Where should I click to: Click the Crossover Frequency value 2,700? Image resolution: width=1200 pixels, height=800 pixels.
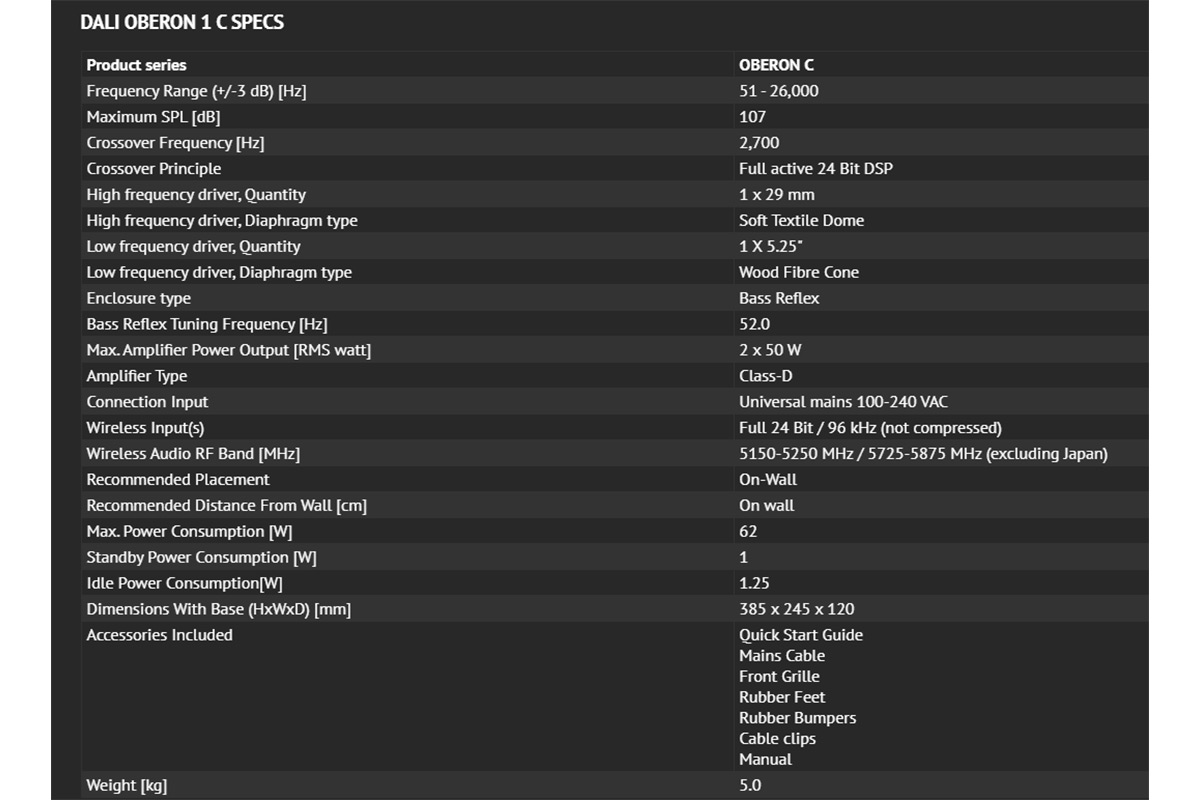(x=759, y=143)
